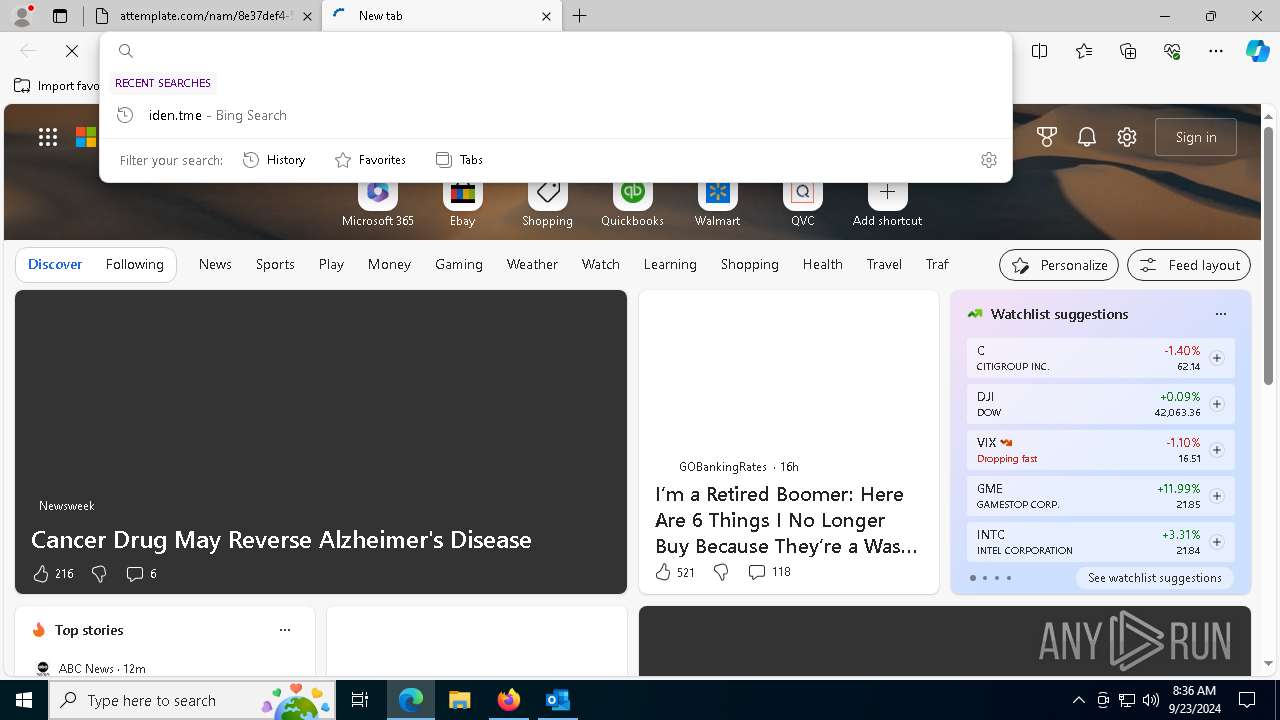Switch to the Discover feed tab
The width and height of the screenshot is (1280, 720).
[x=55, y=264]
